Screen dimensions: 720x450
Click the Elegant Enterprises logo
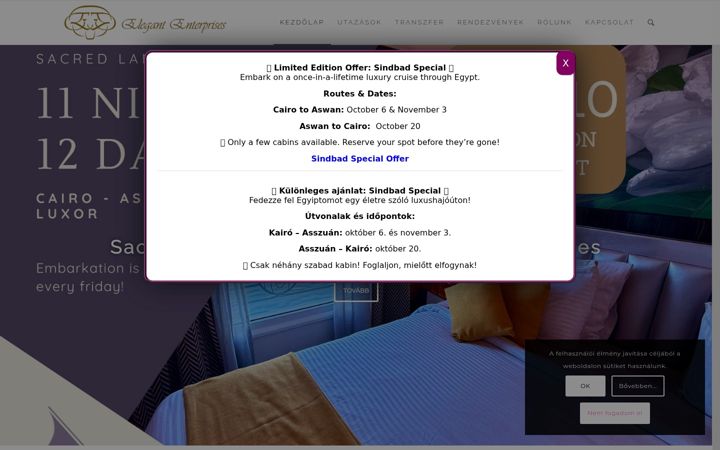click(x=145, y=22)
